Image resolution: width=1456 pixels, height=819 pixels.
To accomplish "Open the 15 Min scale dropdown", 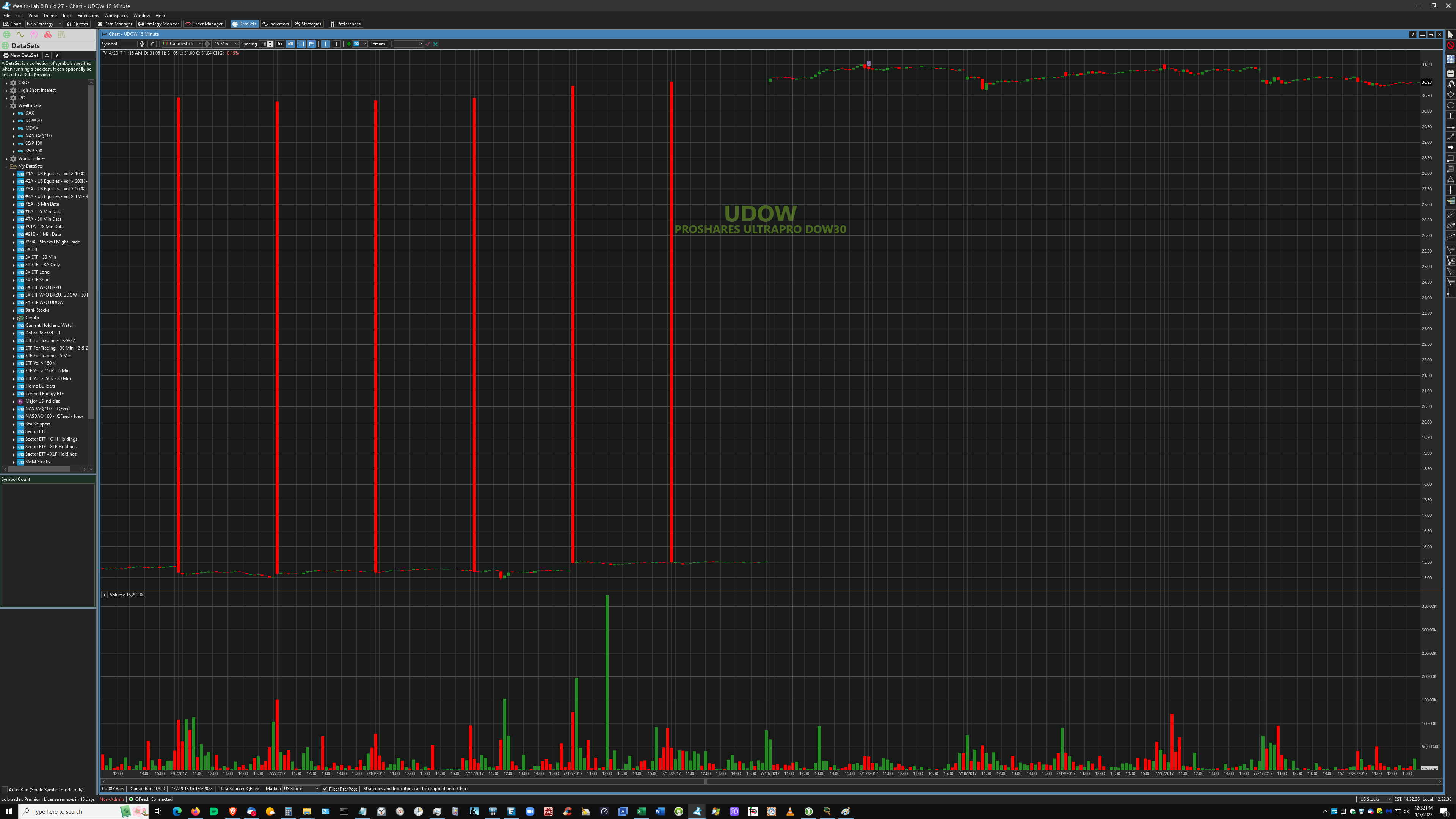I will 226,44.
